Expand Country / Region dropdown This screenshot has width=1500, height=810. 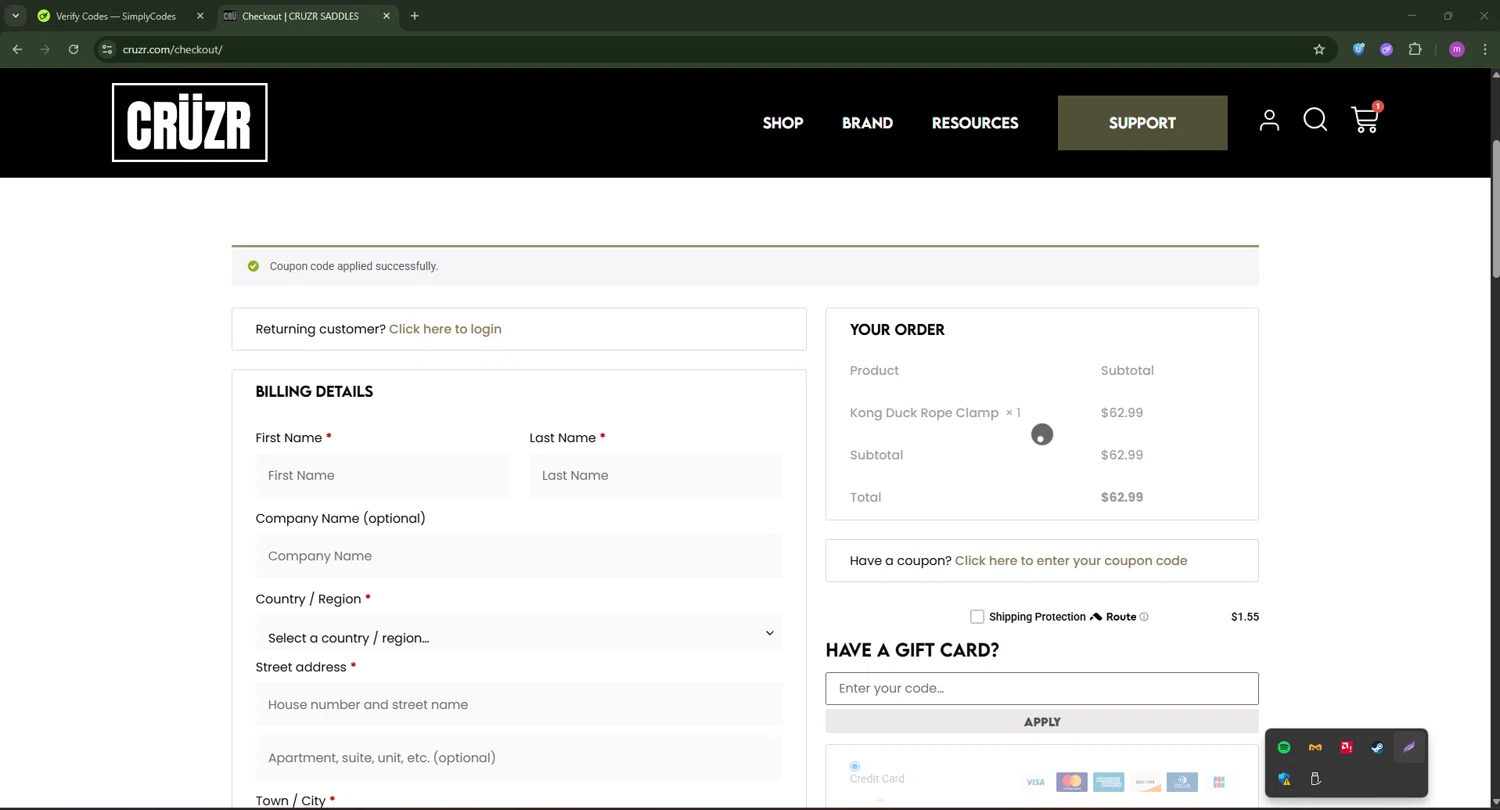click(x=519, y=633)
